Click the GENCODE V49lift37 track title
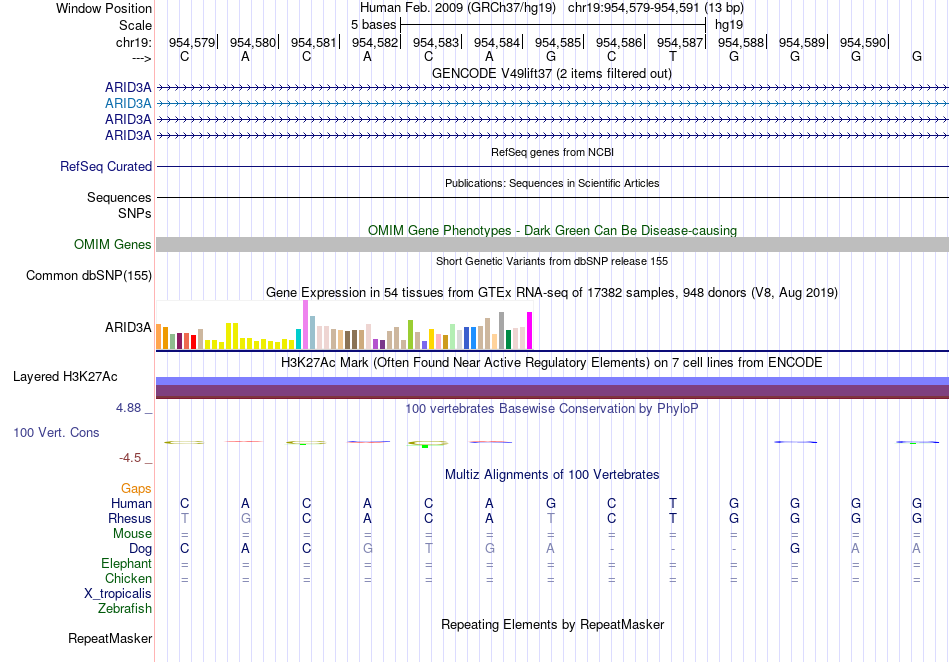 click(x=552, y=74)
